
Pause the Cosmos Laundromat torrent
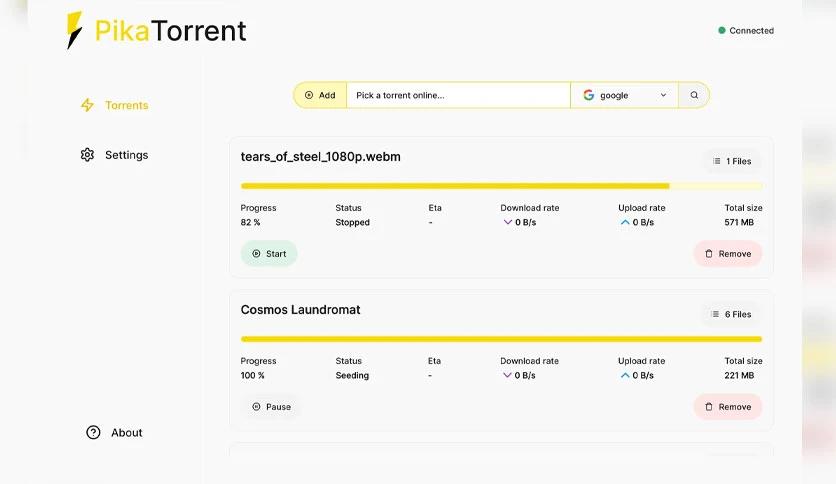tap(271, 407)
